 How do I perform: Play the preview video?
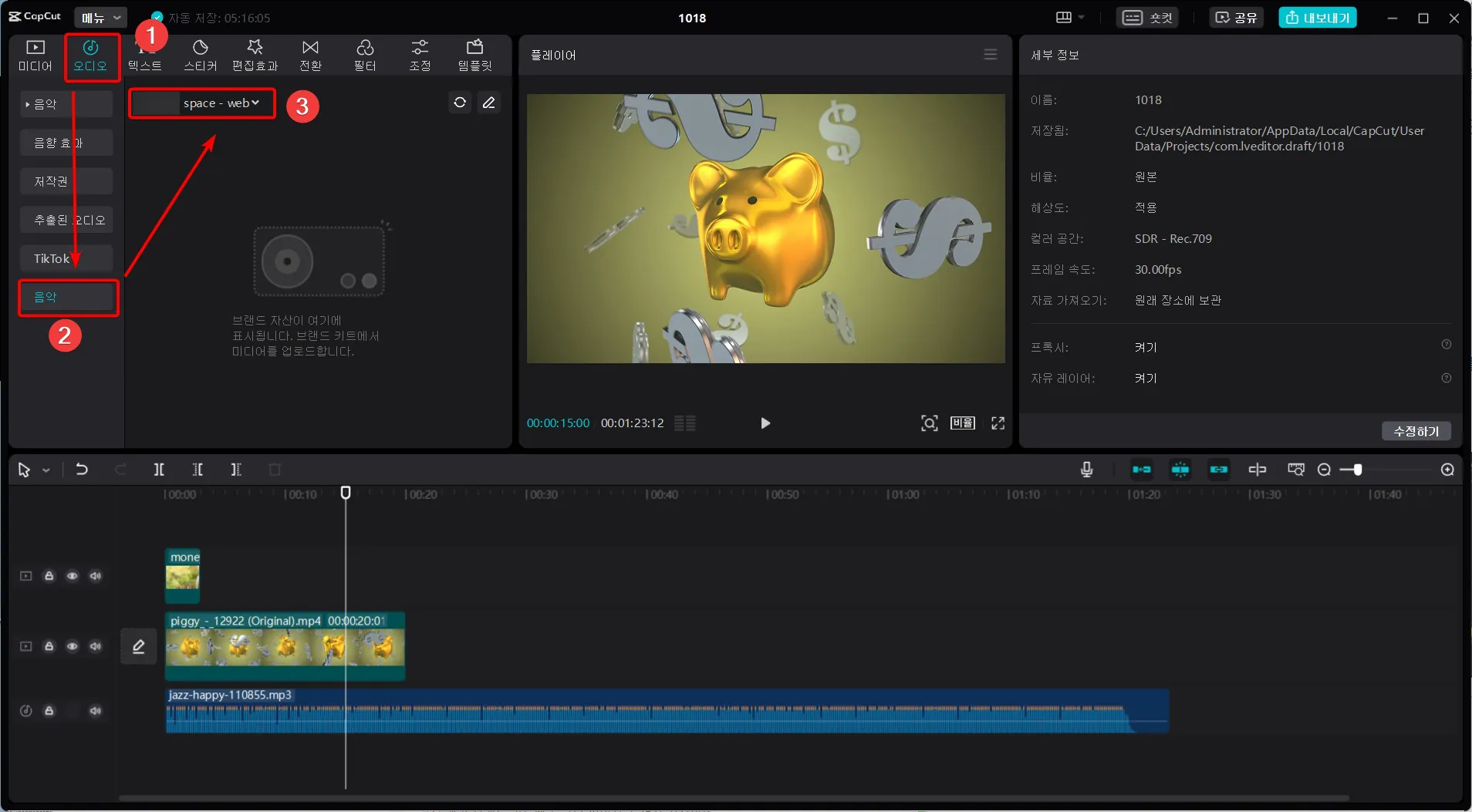tap(765, 423)
